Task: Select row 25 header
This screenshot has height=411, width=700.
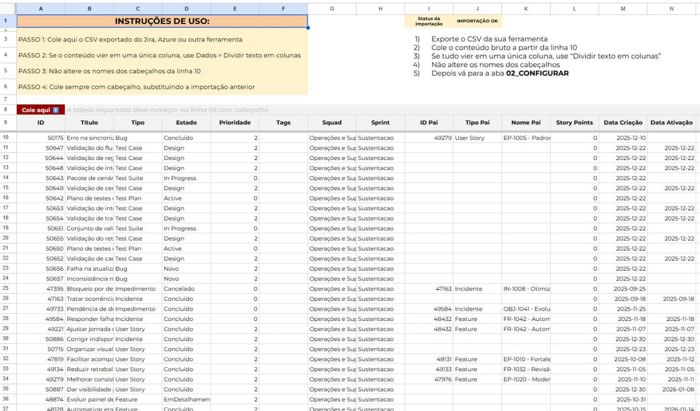Action: [x=7, y=288]
